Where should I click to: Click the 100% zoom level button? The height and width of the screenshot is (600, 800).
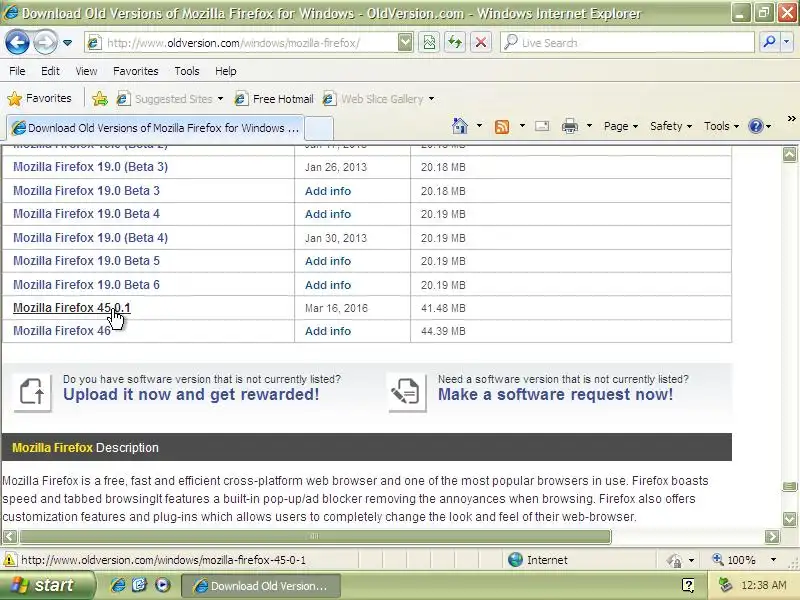734,560
